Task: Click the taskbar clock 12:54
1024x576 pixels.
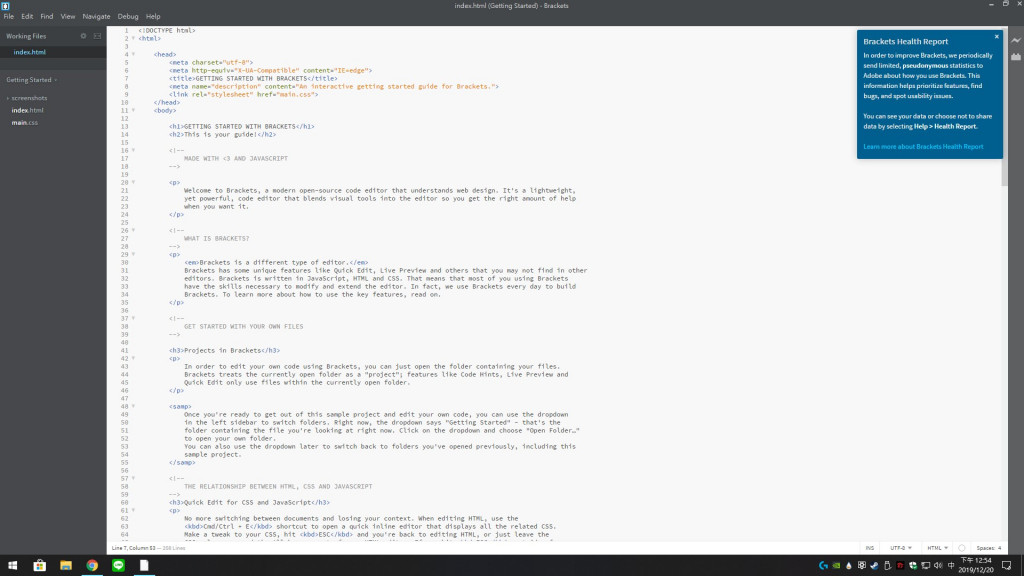Action: pyautogui.click(x=976, y=565)
